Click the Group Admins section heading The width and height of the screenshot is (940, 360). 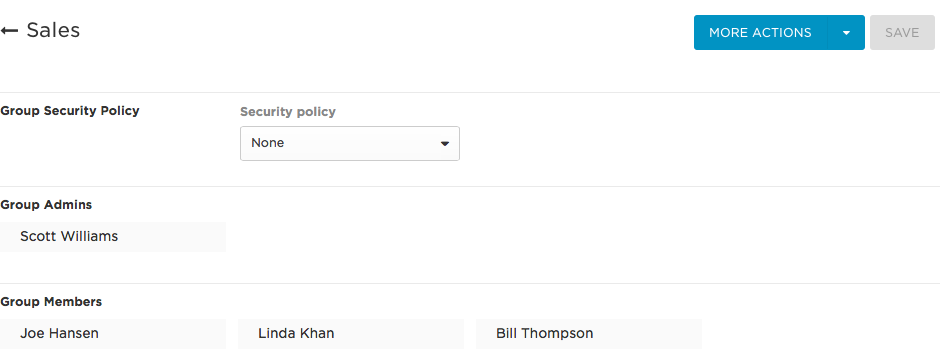click(x=46, y=205)
